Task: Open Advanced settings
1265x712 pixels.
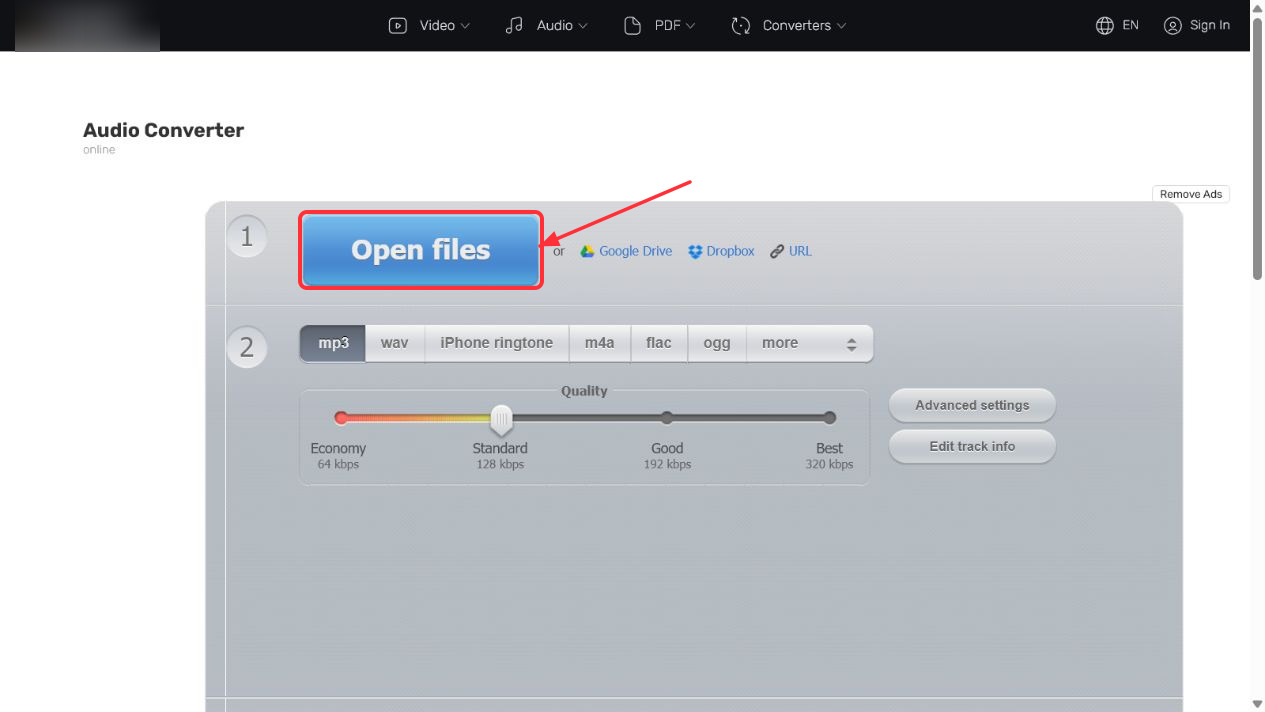Action: (972, 405)
